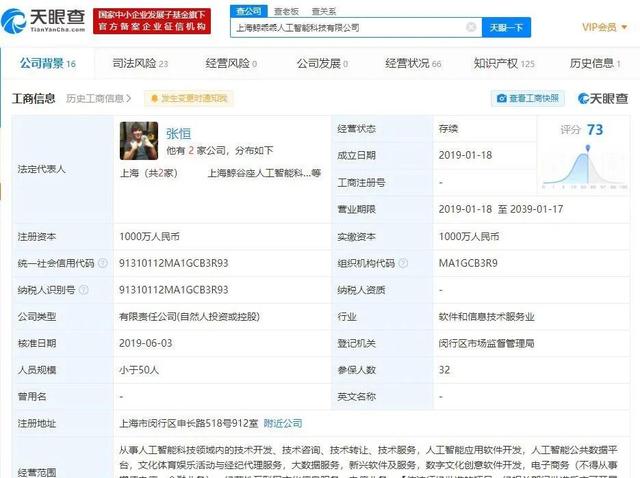Open the VIP会员 dropdown menu
This screenshot has height=478, width=640.
click(x=604, y=27)
